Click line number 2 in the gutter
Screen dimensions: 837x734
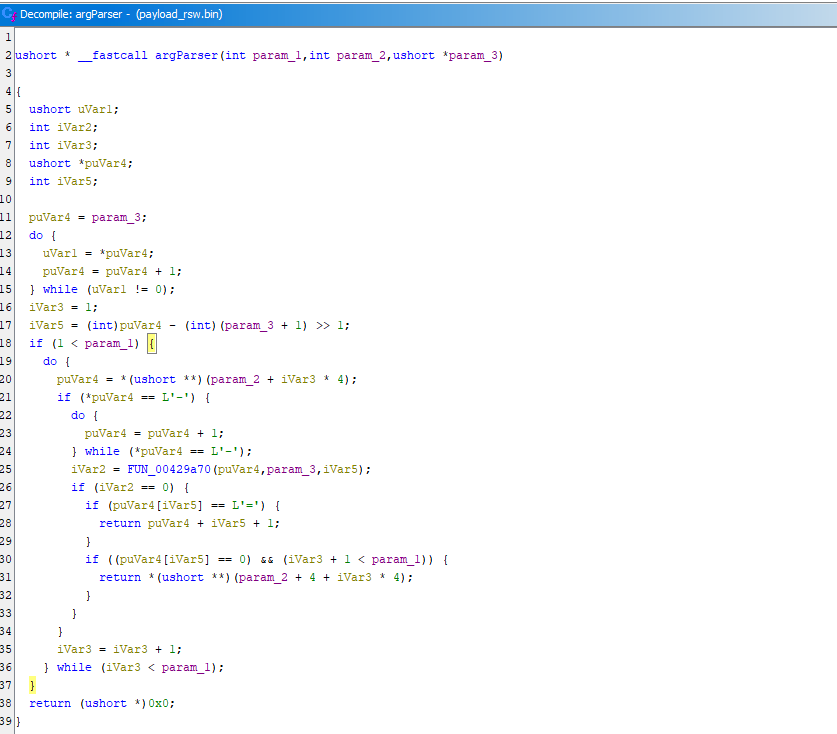(x=8, y=56)
